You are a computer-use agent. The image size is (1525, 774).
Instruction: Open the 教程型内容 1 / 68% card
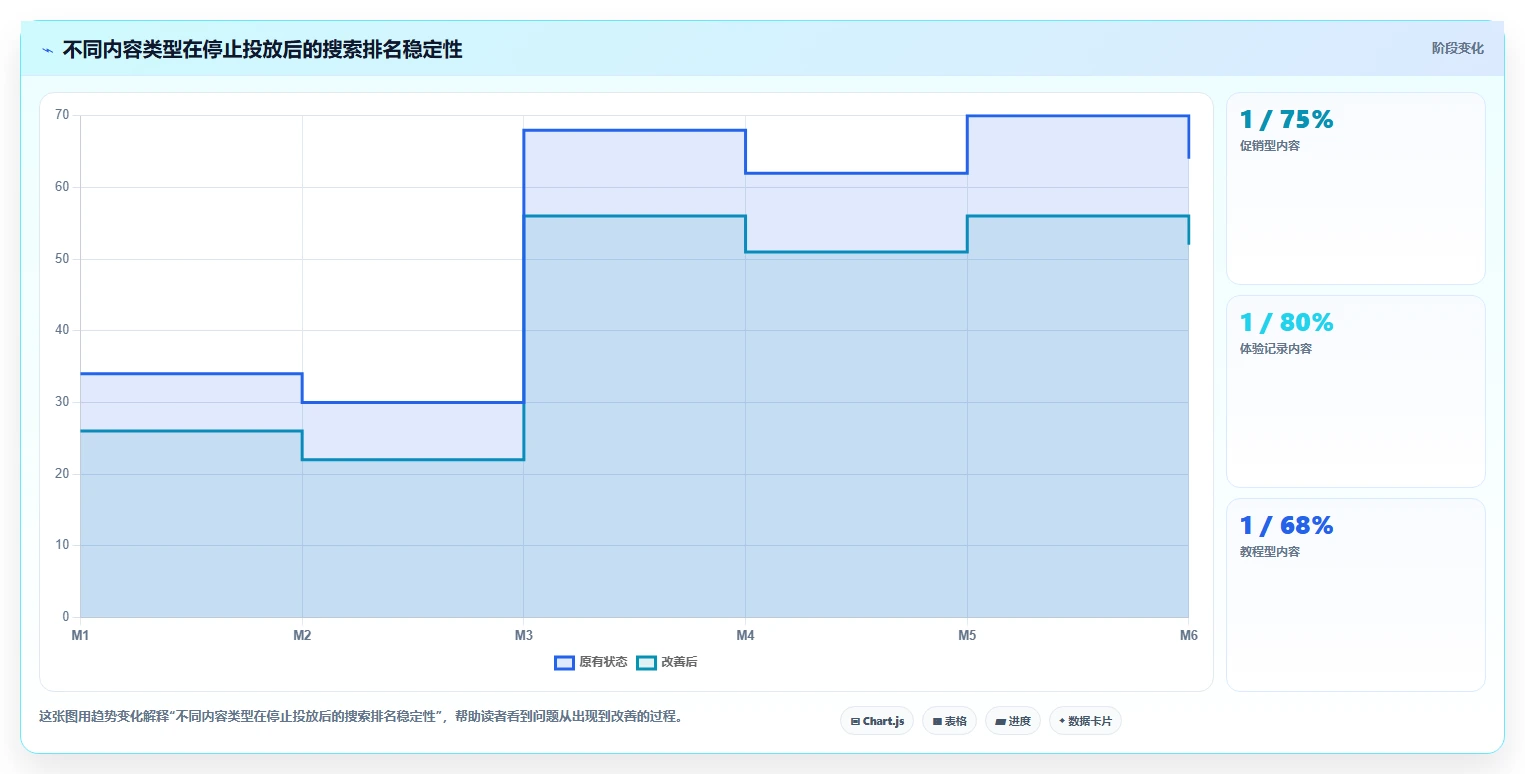click(1356, 595)
